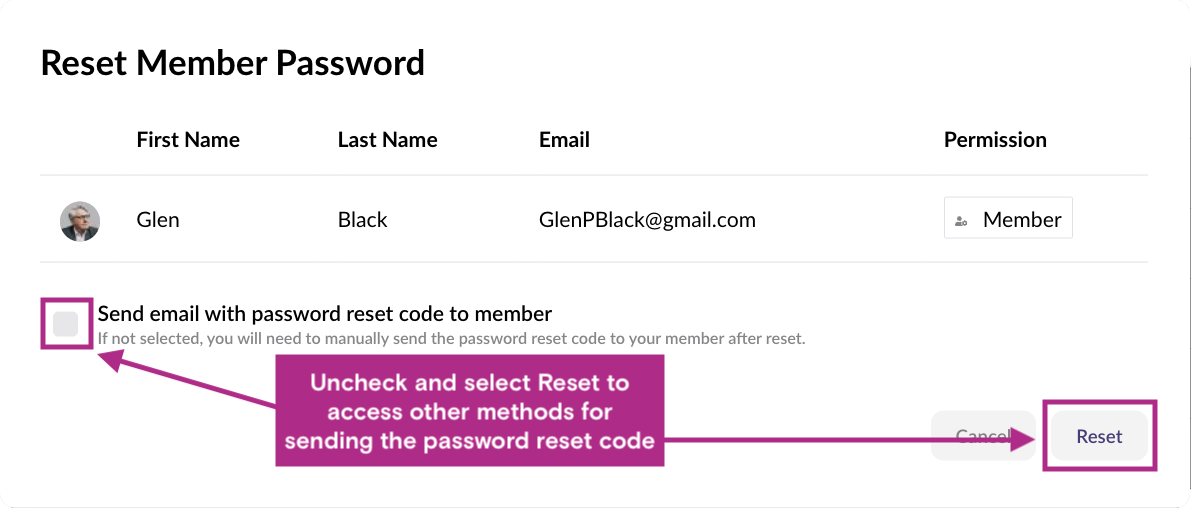Viewport: 1191px width, 508px height.
Task: Toggle the send email reset code checkbox
Action: tap(66, 323)
